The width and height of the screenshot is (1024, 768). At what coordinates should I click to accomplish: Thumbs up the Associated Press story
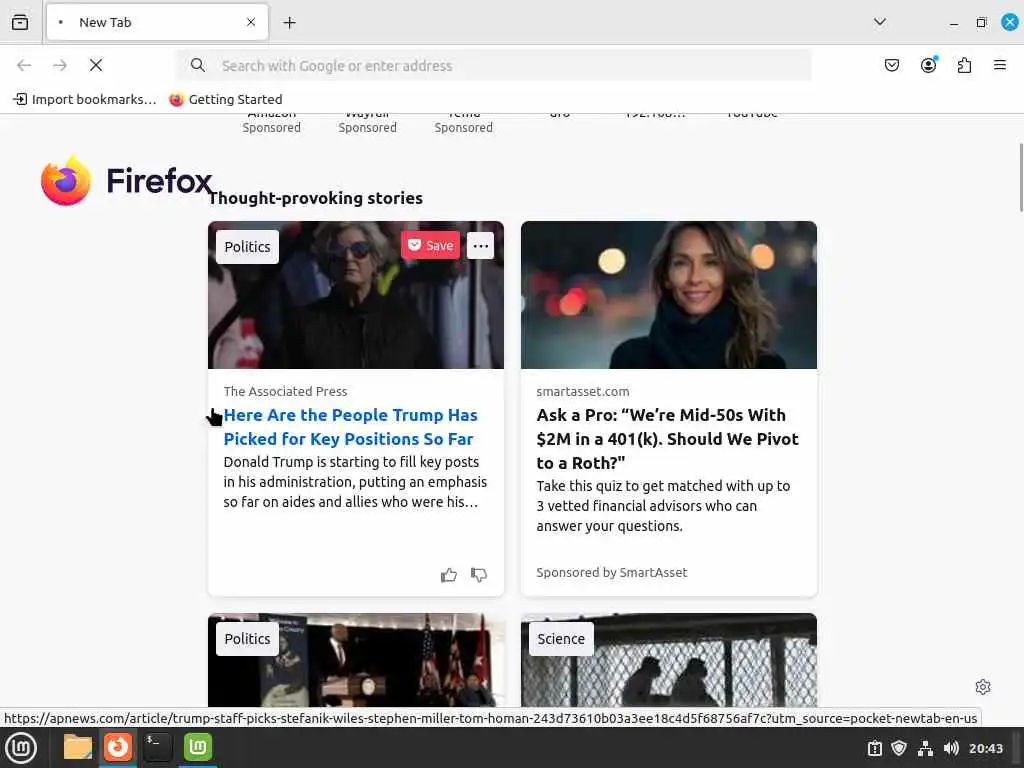(449, 575)
